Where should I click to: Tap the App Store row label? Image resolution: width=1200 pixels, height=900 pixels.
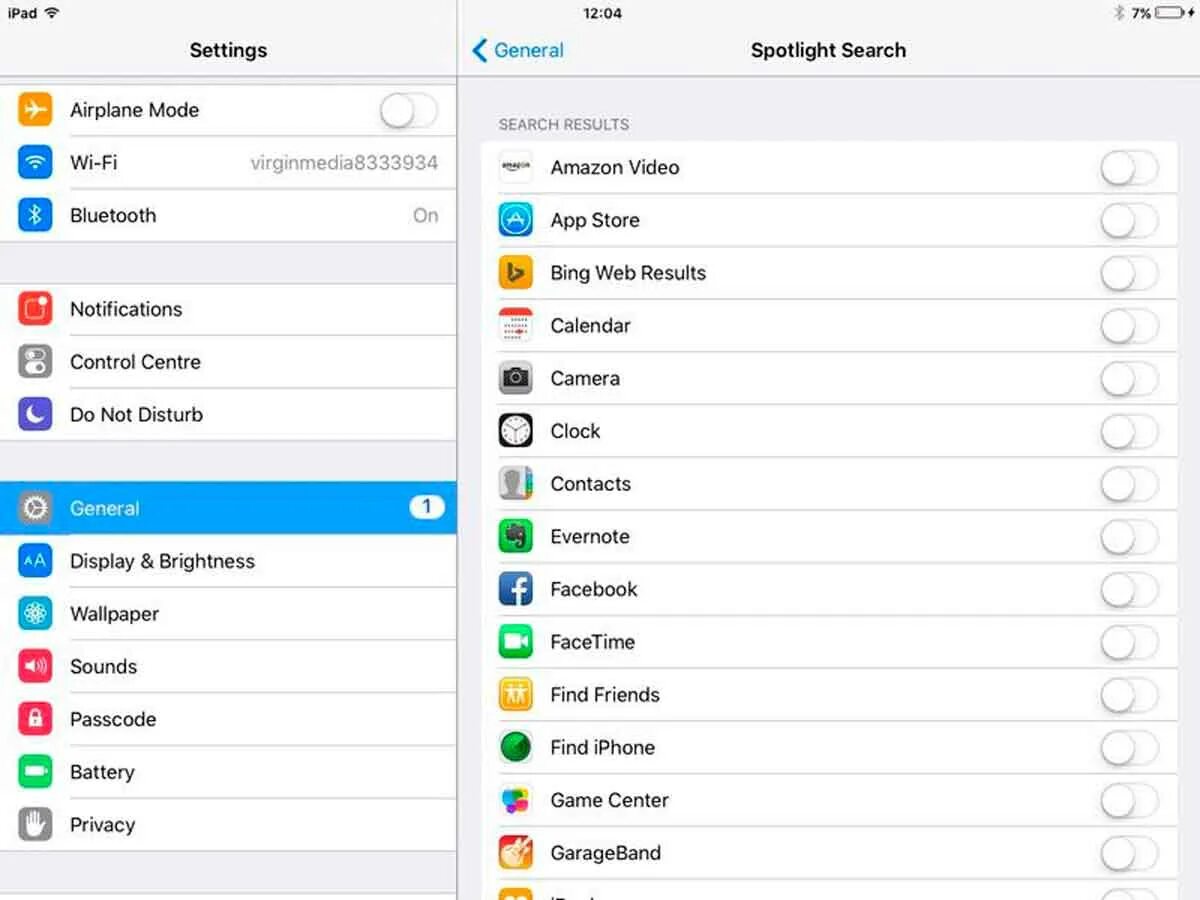click(595, 221)
